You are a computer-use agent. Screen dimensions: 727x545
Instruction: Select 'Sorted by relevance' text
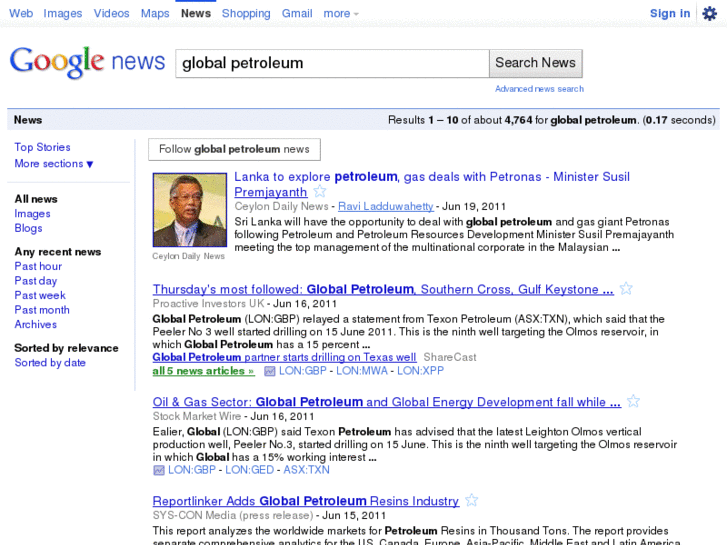(66, 348)
